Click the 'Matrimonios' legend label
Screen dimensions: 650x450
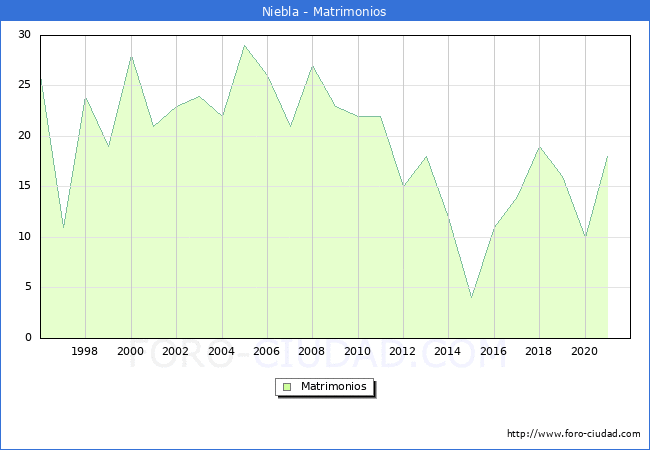pyautogui.click(x=334, y=386)
